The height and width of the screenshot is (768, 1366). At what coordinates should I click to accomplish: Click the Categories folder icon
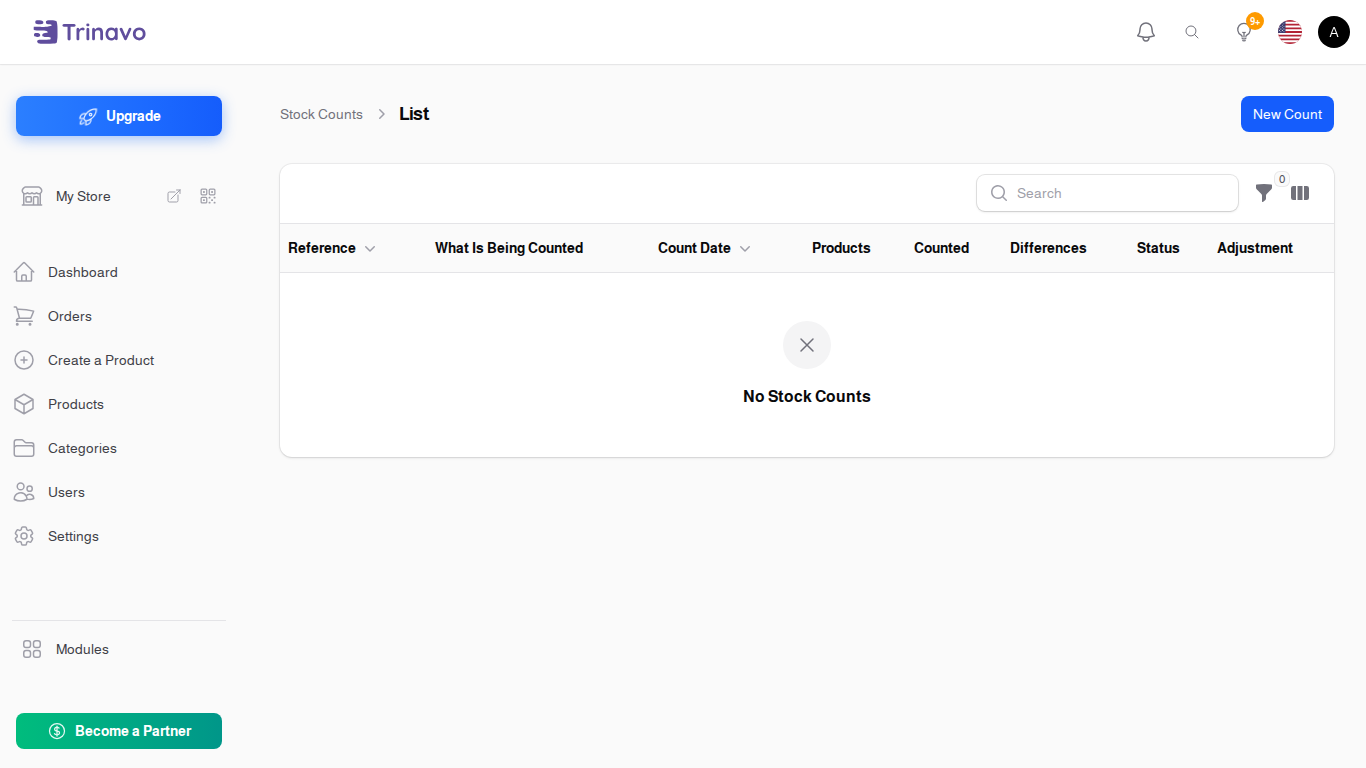(x=24, y=448)
